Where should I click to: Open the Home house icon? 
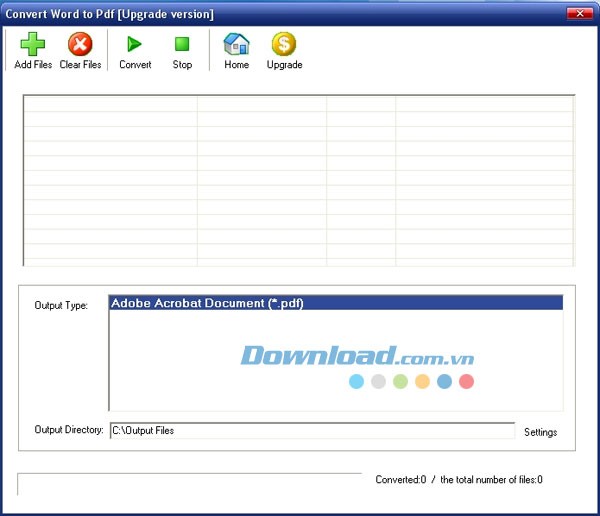coord(236,44)
